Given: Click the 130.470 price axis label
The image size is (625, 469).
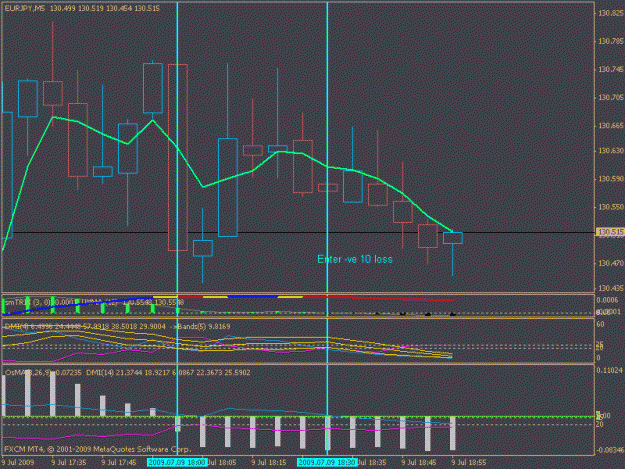Looking at the screenshot, I should 611,263.
